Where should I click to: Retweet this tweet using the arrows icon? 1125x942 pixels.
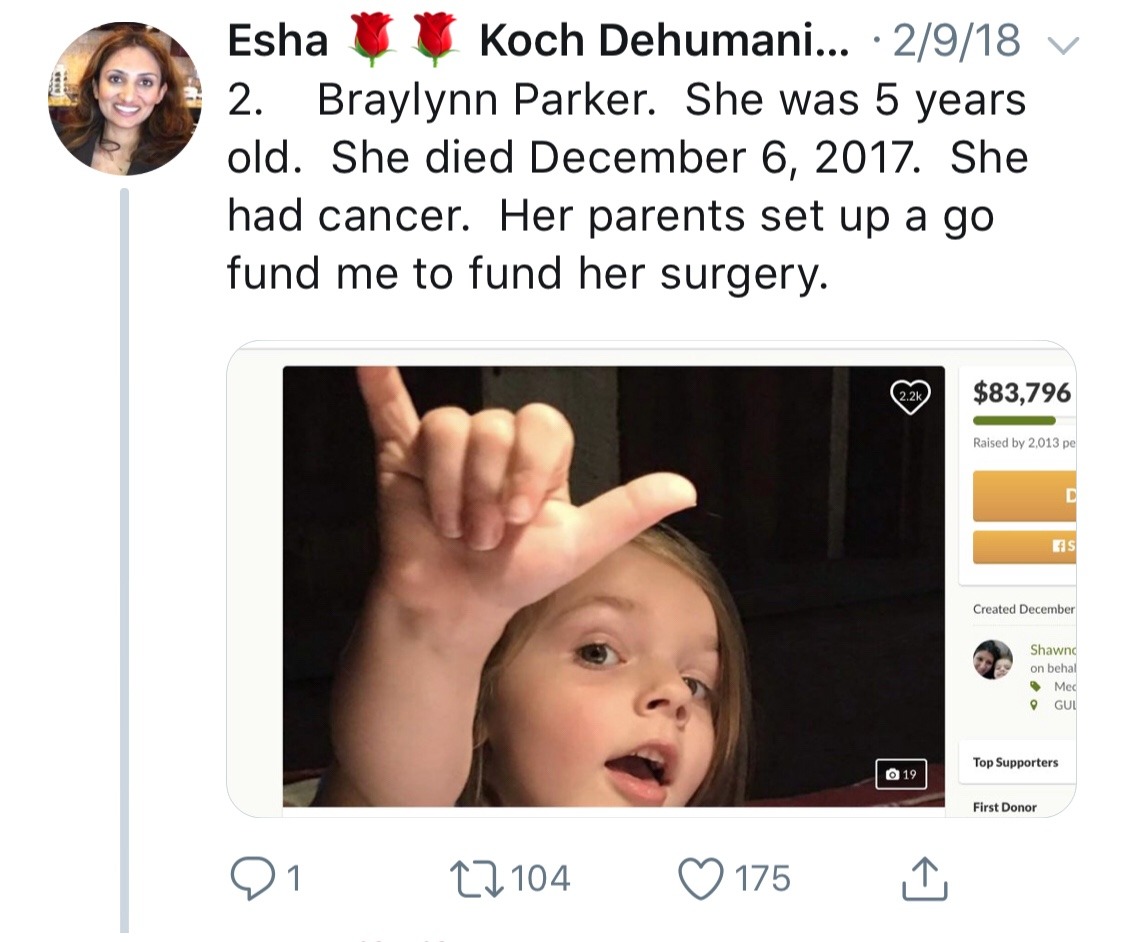click(x=479, y=878)
